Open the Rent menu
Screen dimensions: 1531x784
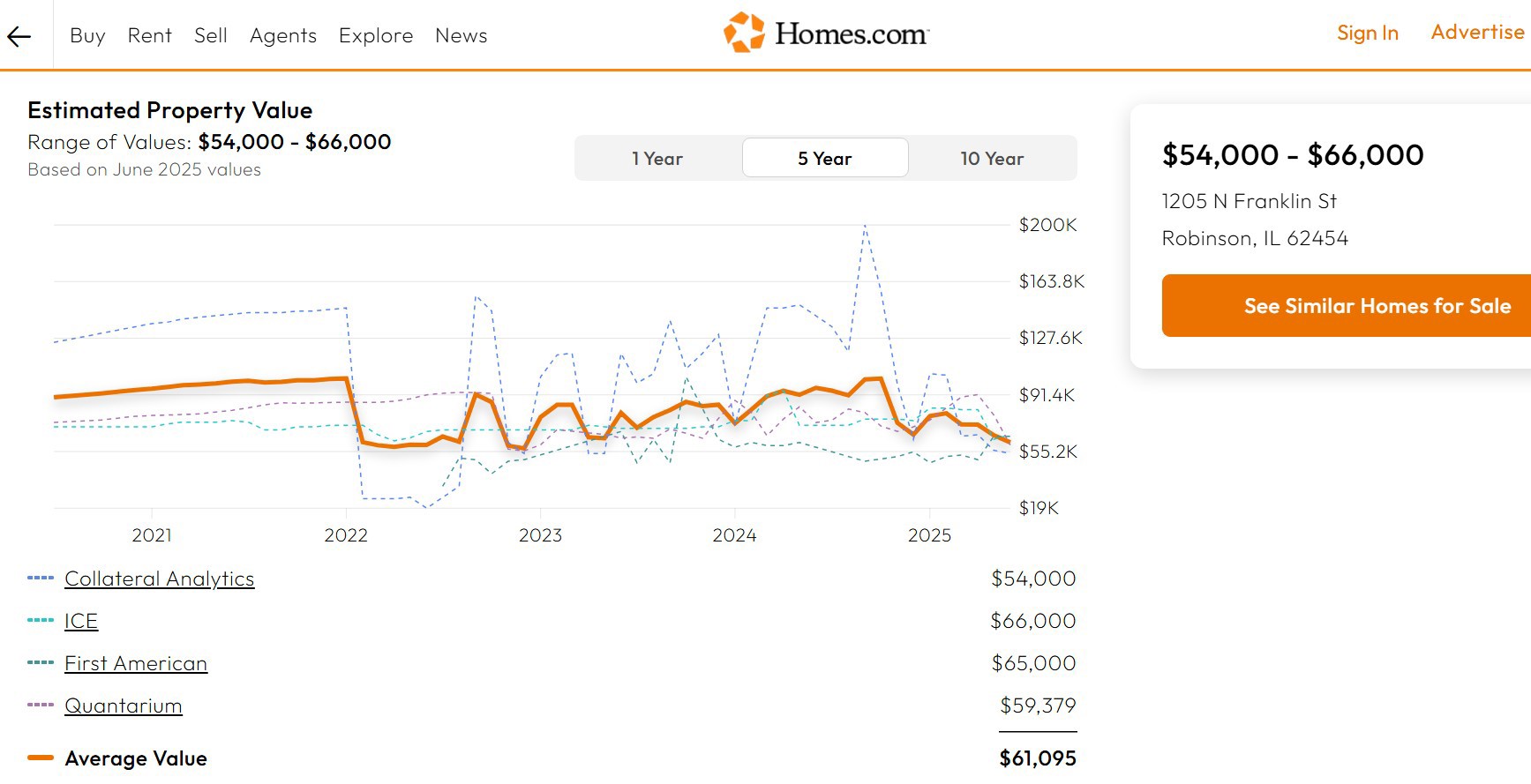click(149, 36)
